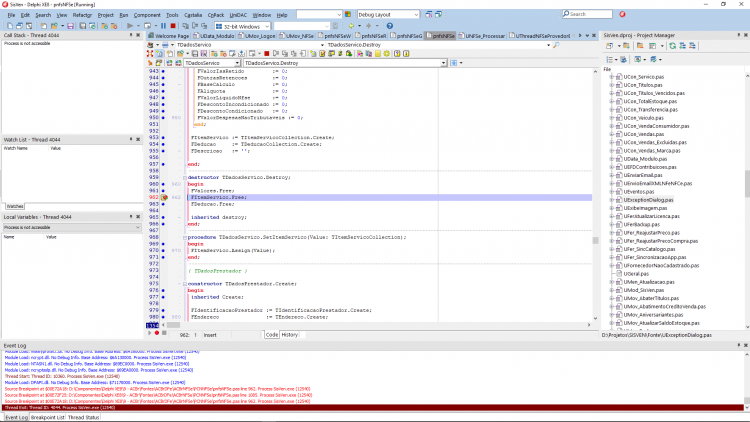
Task: Open the blue Help question mark icon
Action: [390, 26]
